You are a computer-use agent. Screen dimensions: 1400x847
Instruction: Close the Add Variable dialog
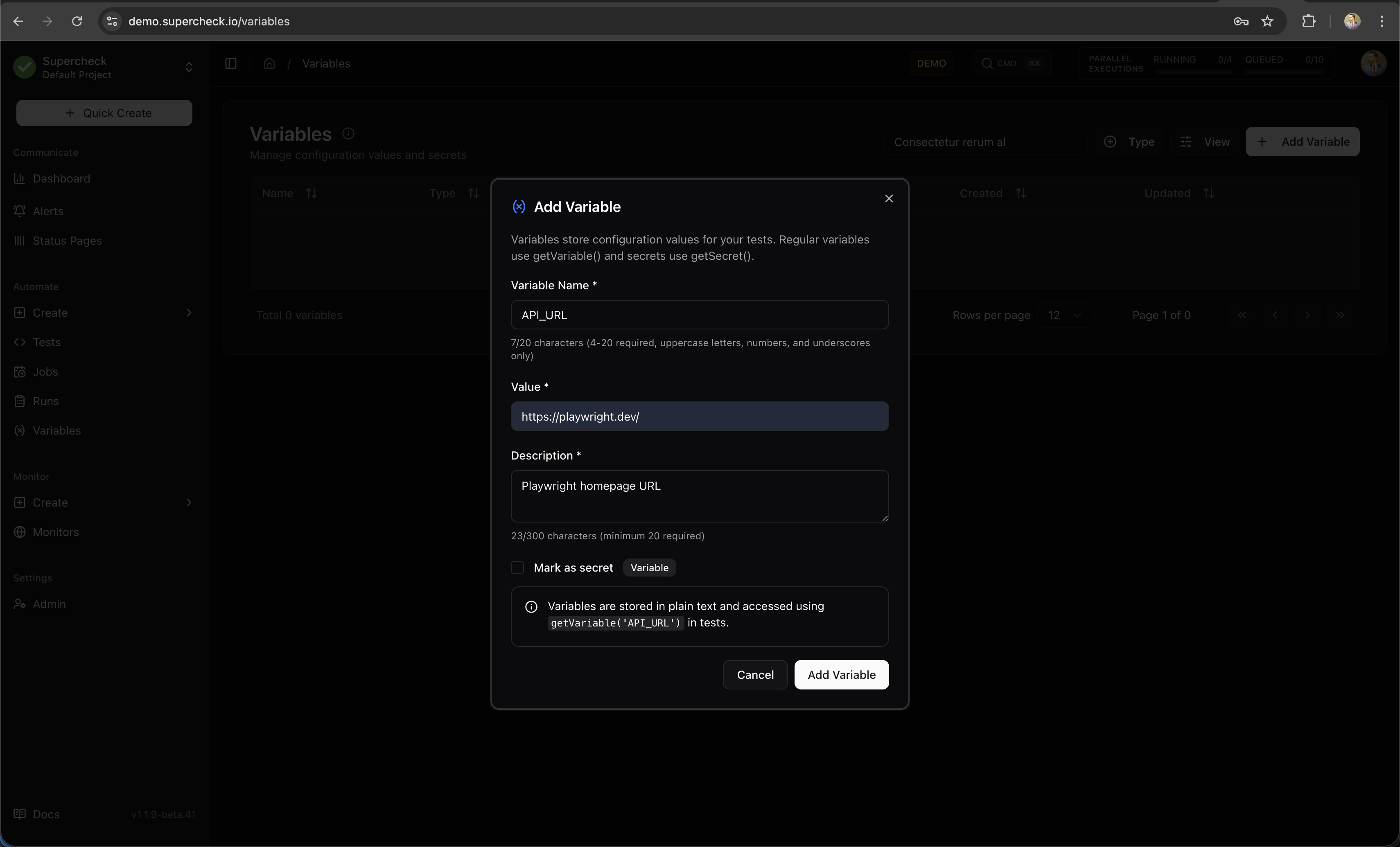tap(889, 198)
